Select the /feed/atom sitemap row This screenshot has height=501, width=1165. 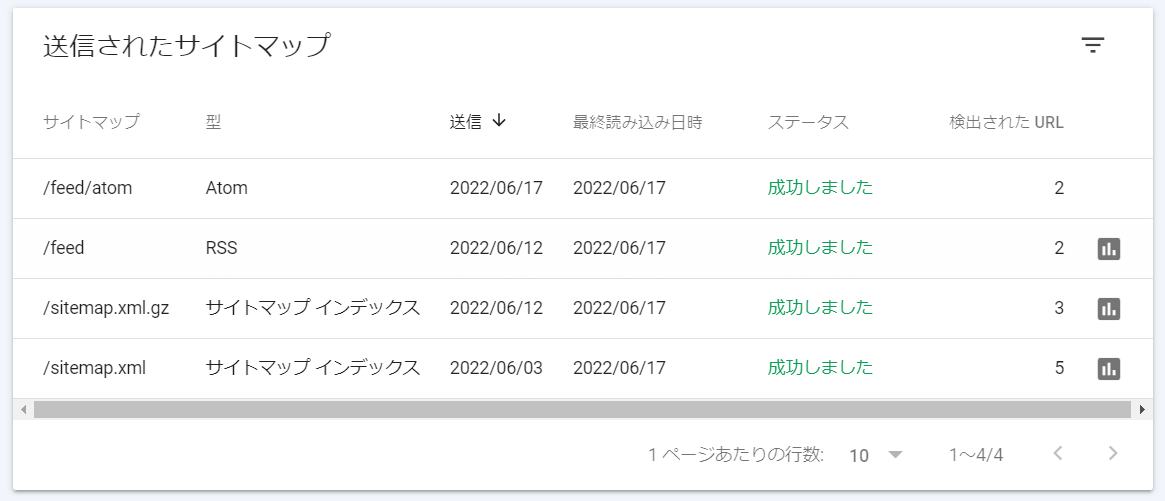pos(88,188)
